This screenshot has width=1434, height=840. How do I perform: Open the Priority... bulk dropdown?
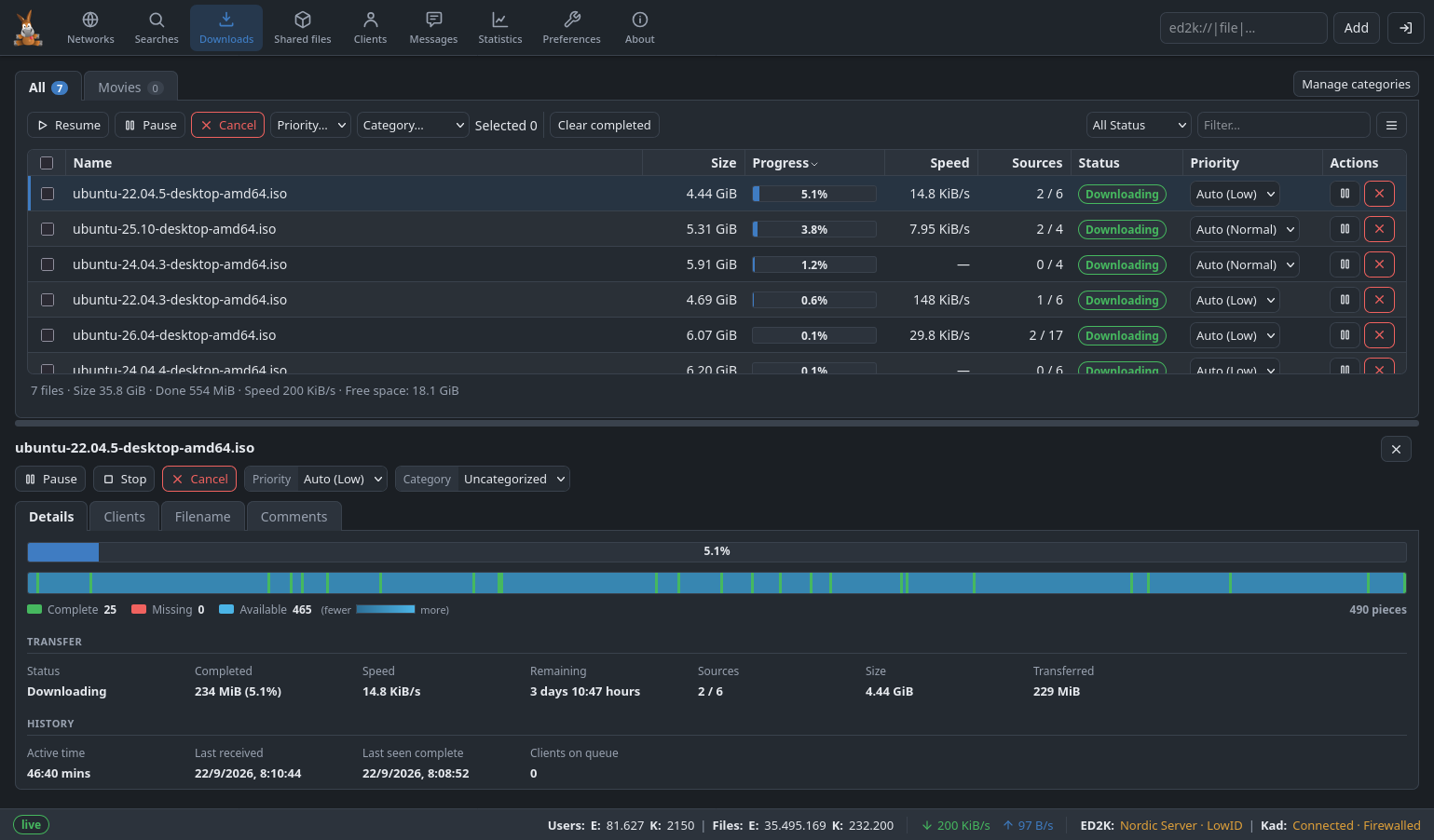click(x=310, y=125)
